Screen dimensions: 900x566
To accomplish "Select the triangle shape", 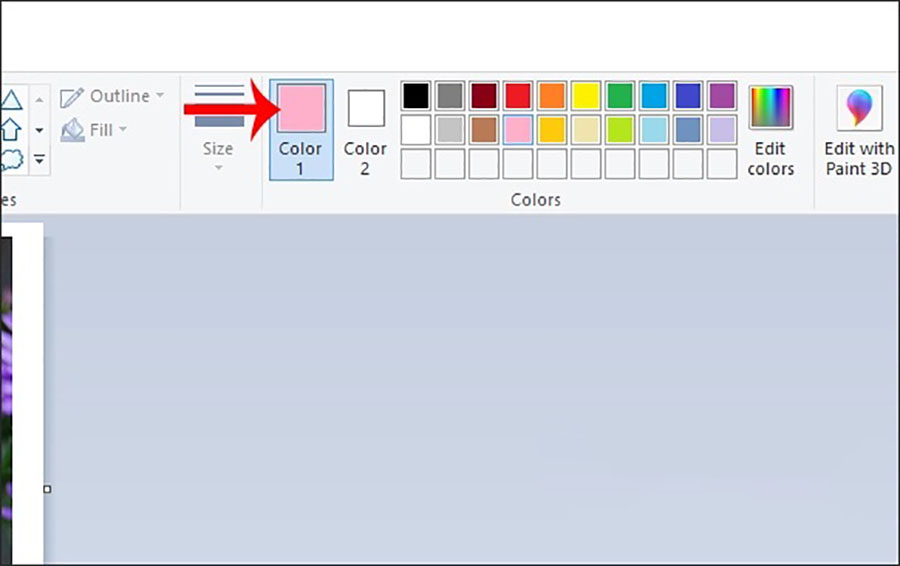I will click(x=11, y=99).
